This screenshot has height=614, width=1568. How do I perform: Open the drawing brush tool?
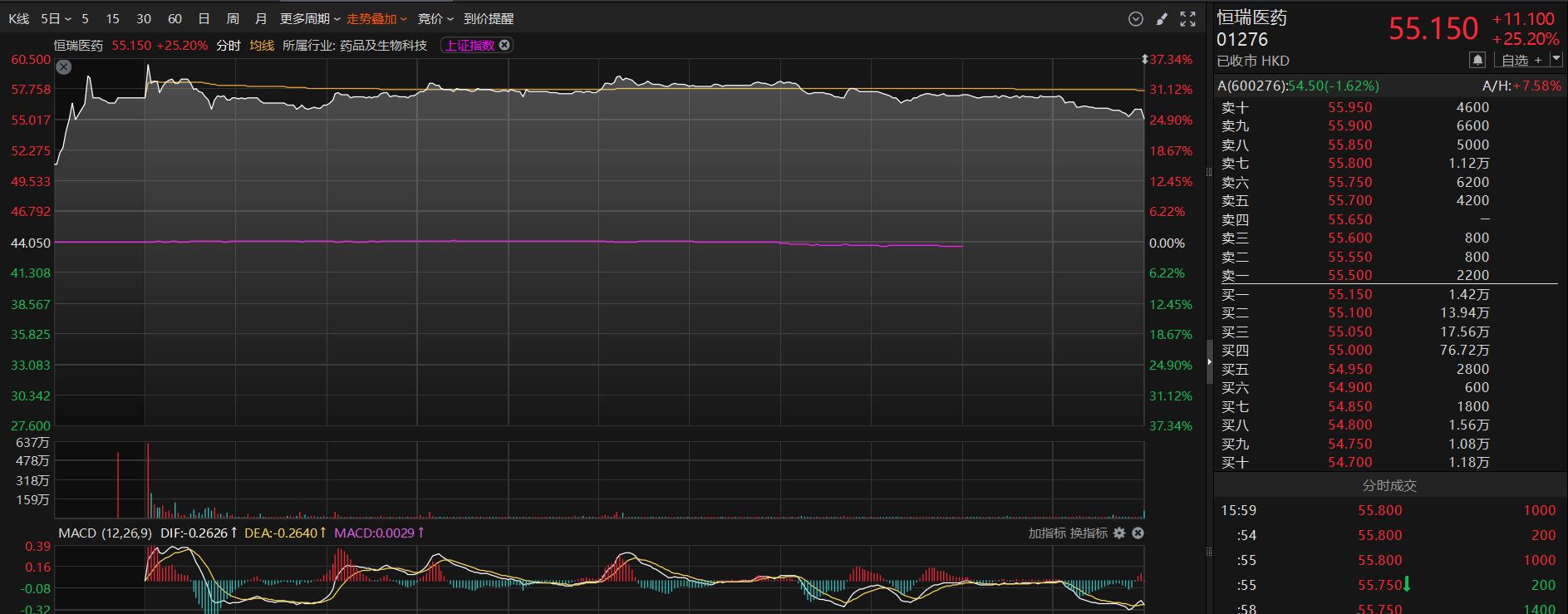click(1162, 19)
